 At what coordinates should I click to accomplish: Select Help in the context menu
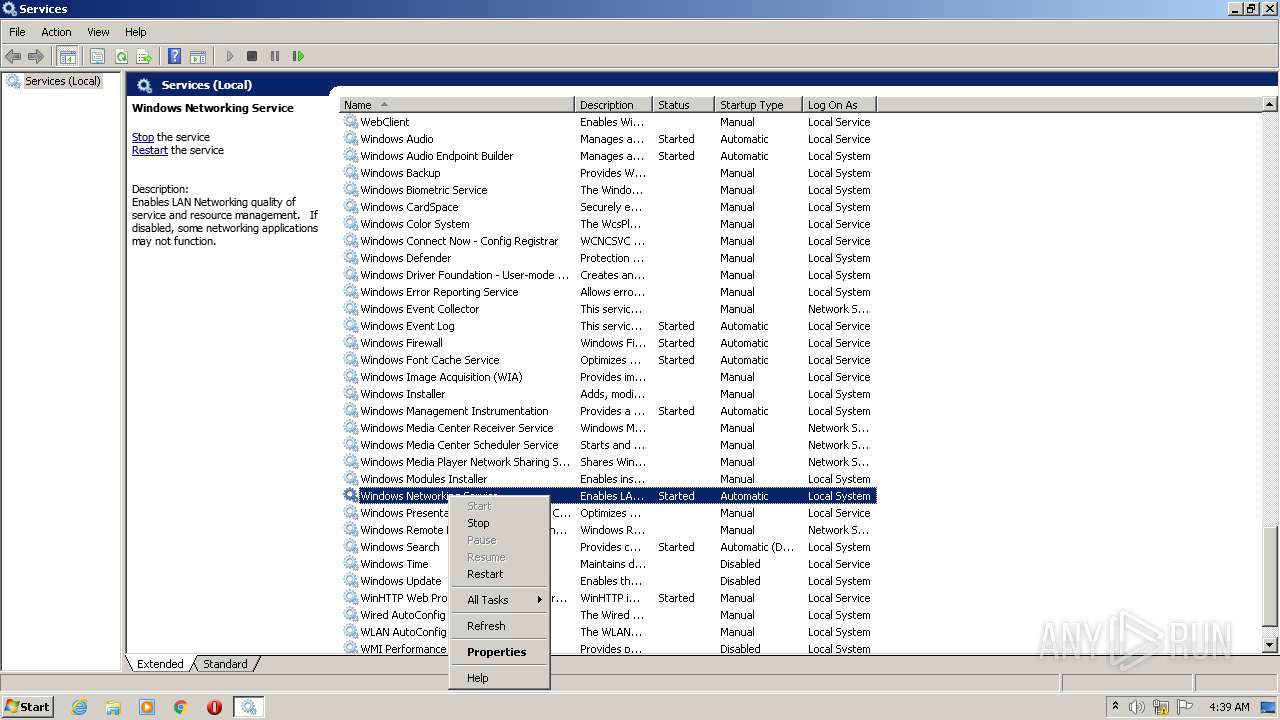499,678
